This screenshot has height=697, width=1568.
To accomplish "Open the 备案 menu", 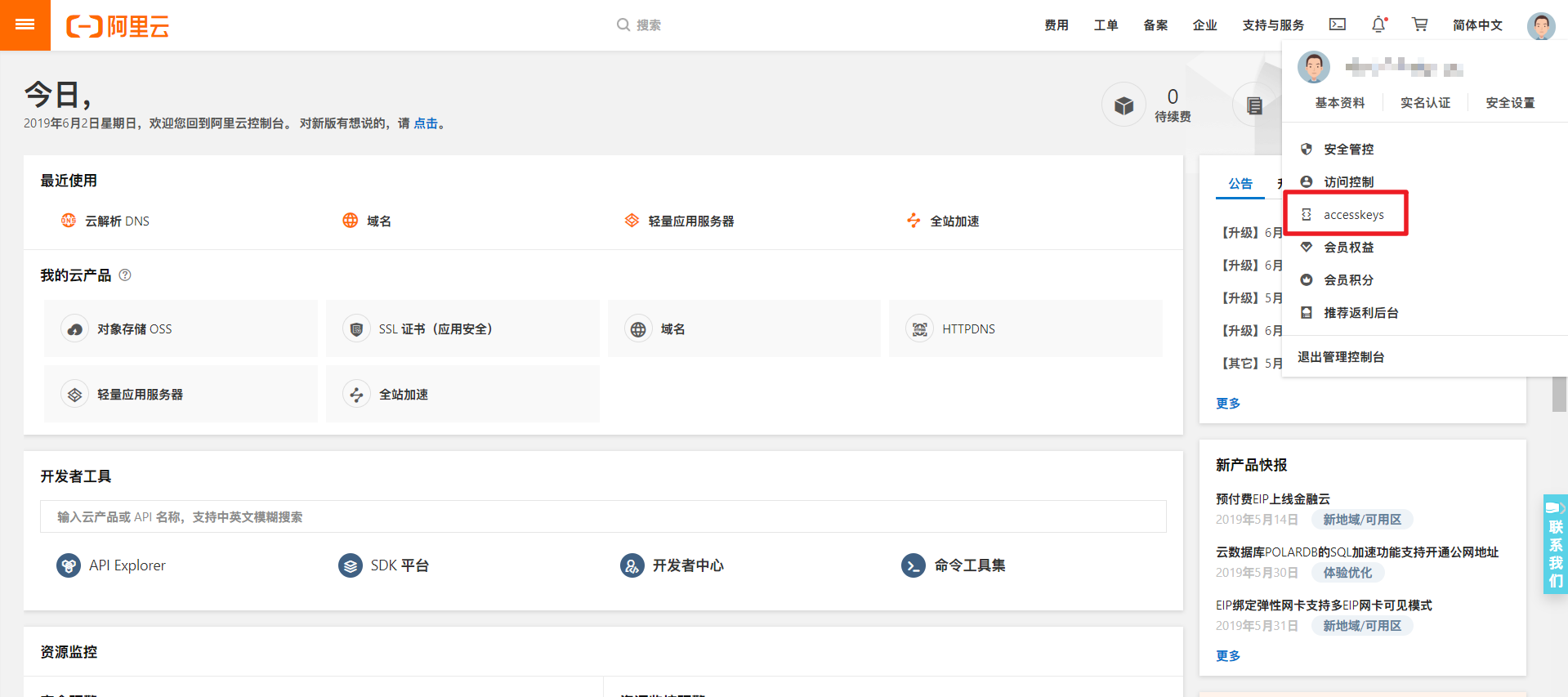I will [x=1155, y=25].
